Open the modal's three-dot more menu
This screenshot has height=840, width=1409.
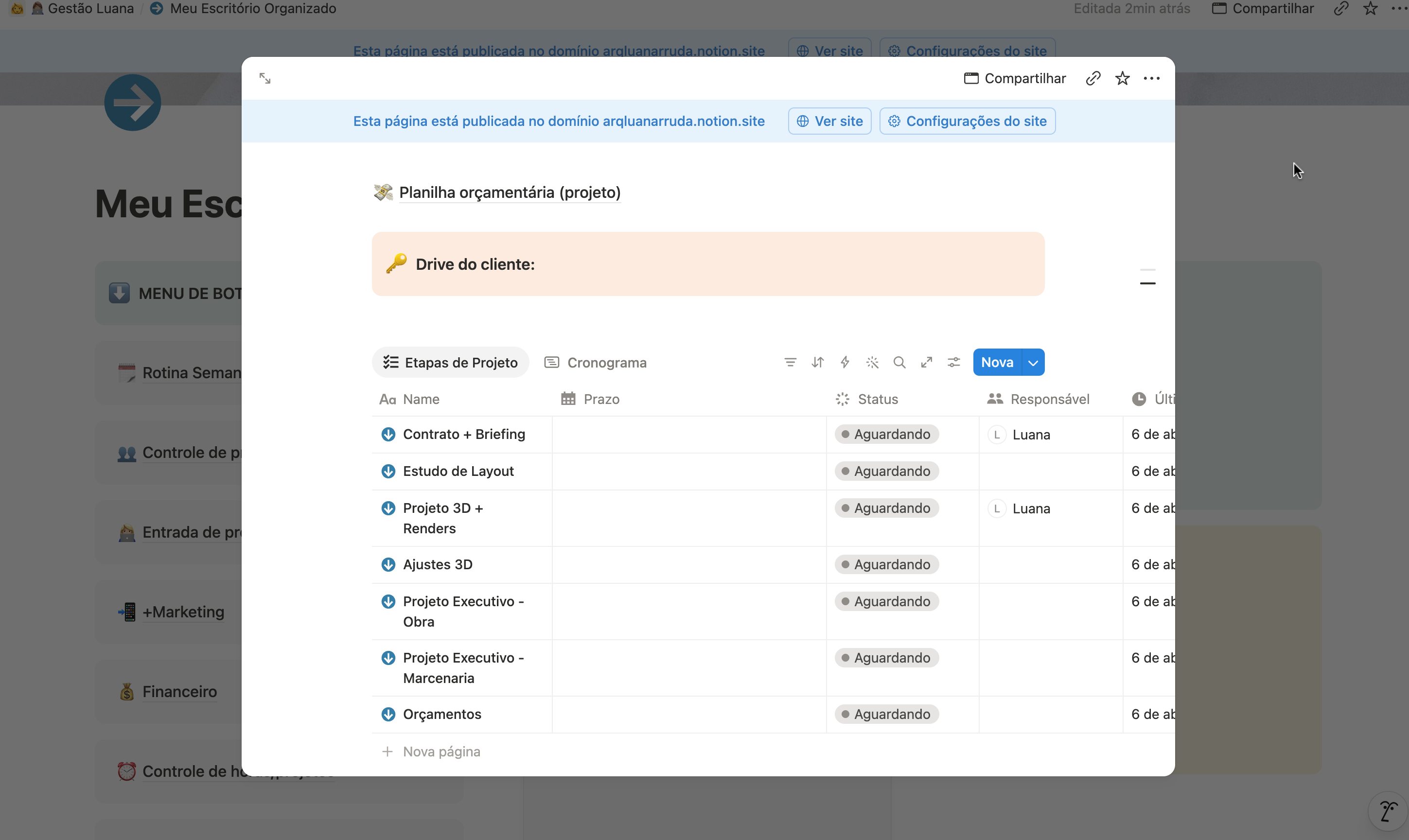coord(1151,78)
